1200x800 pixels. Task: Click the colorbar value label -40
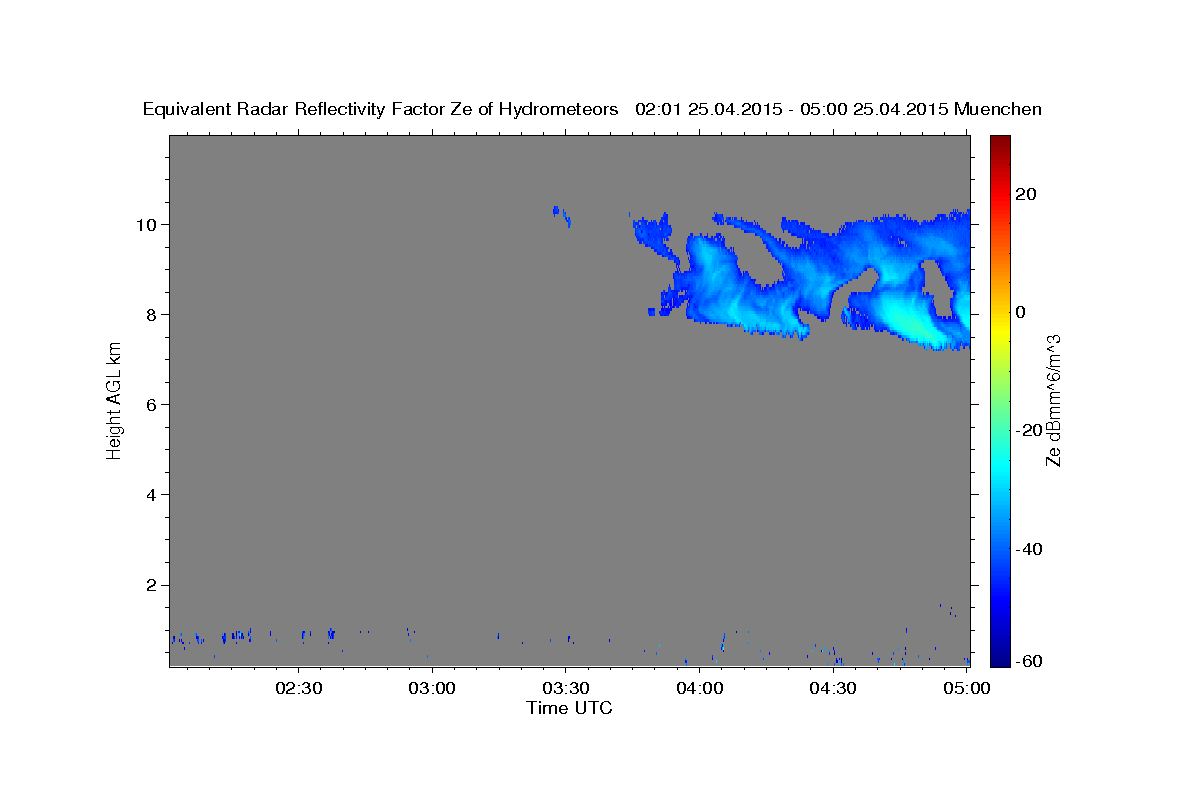(1031, 549)
